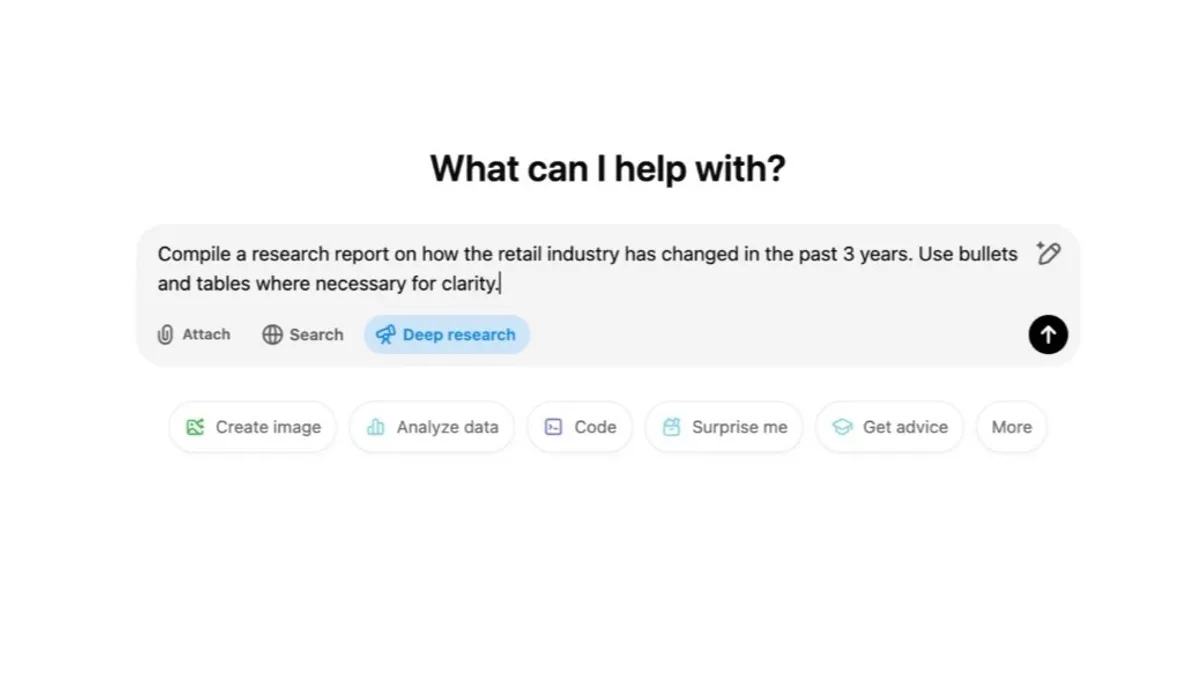Select the Create image suggestion label
Viewport: 1200px width, 676px height.
(x=268, y=427)
